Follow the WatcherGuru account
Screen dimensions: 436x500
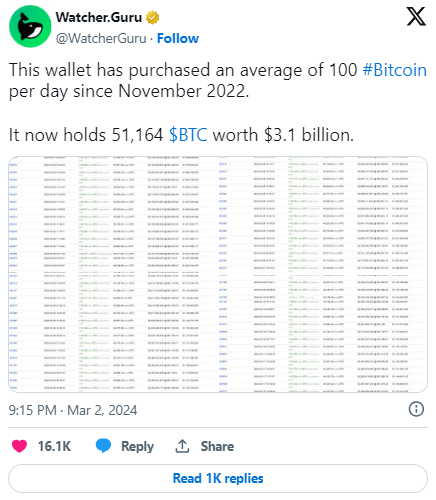(x=178, y=38)
